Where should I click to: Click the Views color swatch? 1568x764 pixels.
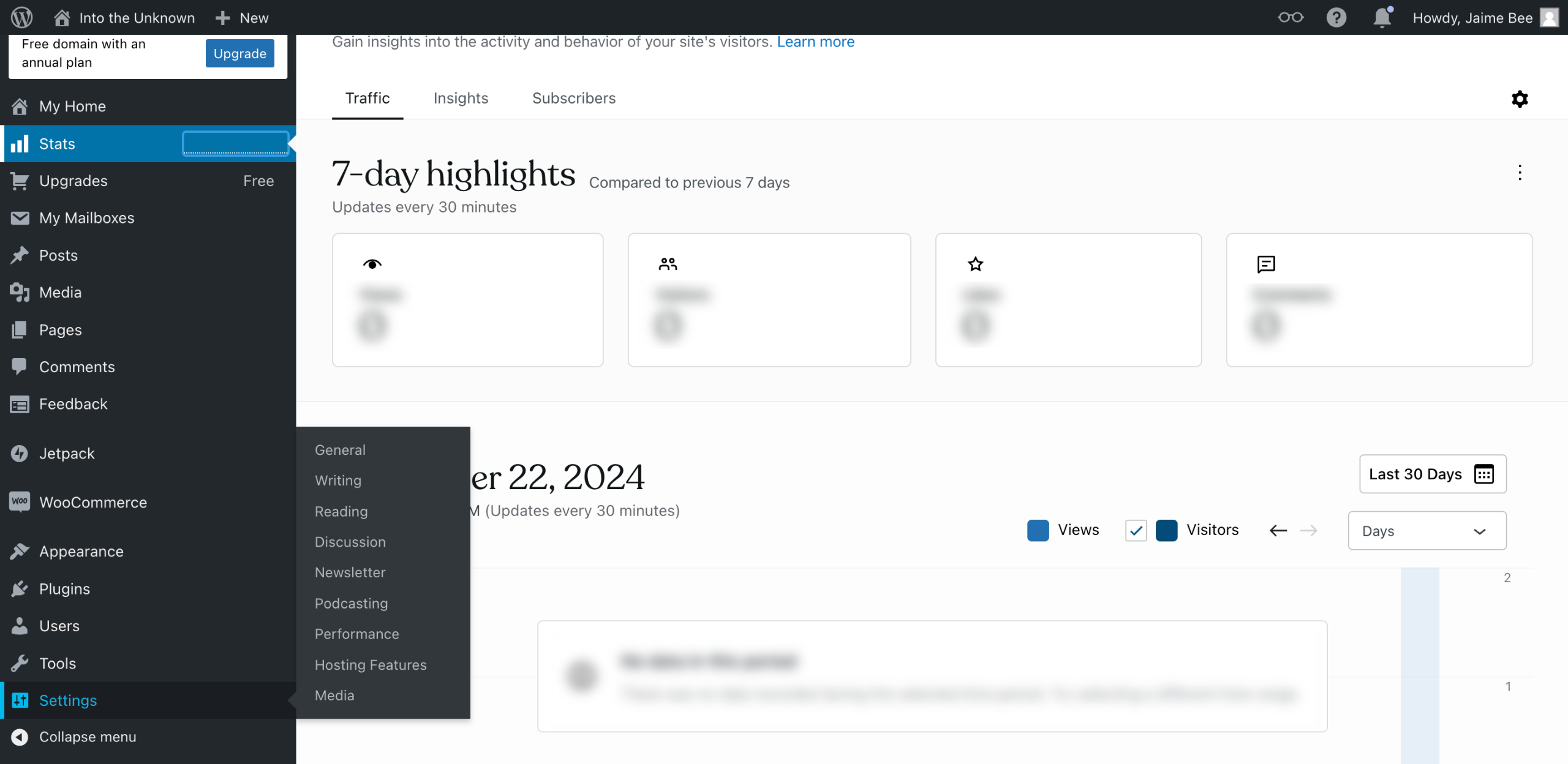click(1038, 530)
